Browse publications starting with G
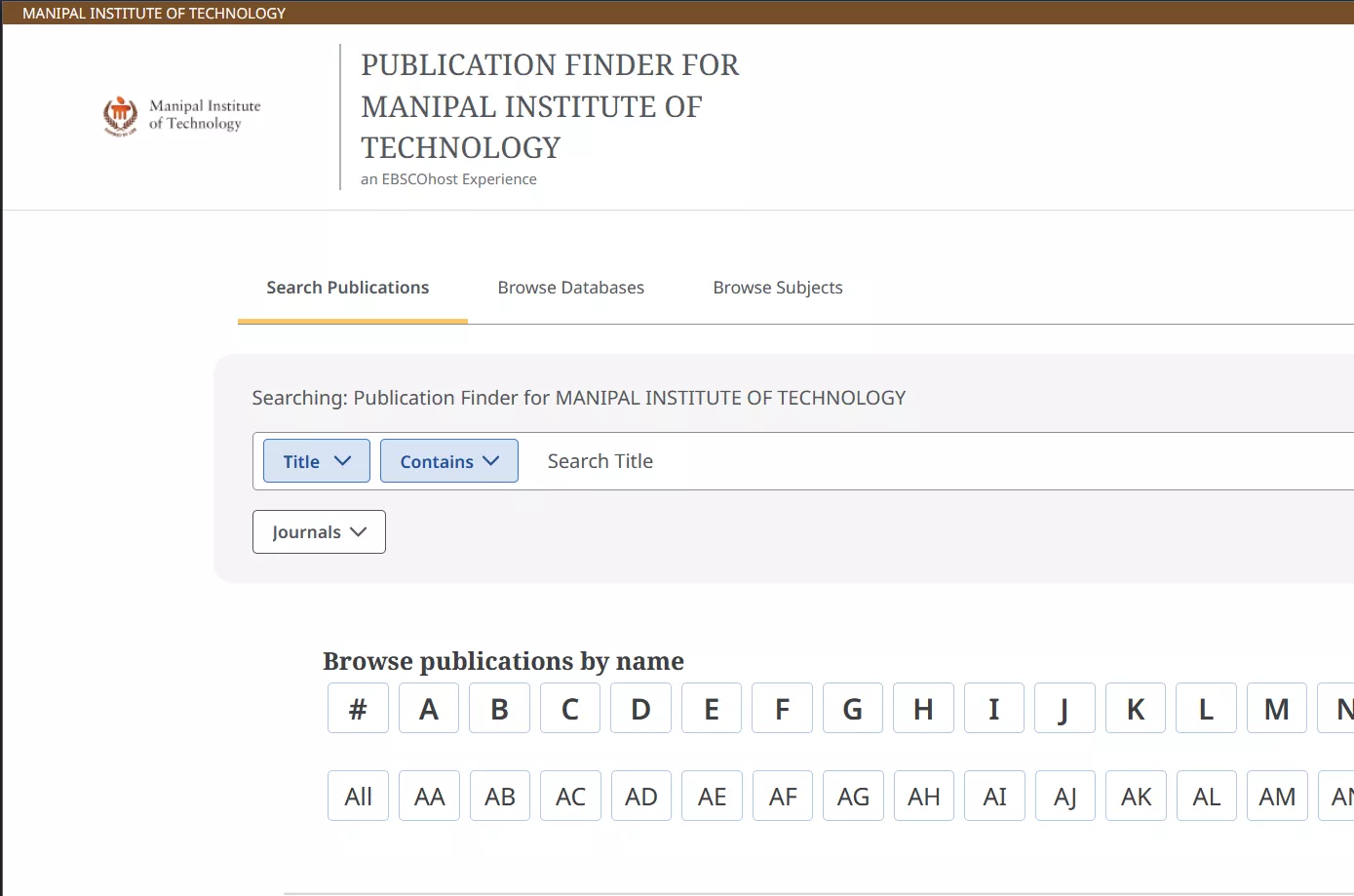This screenshot has width=1354, height=896. click(852, 708)
